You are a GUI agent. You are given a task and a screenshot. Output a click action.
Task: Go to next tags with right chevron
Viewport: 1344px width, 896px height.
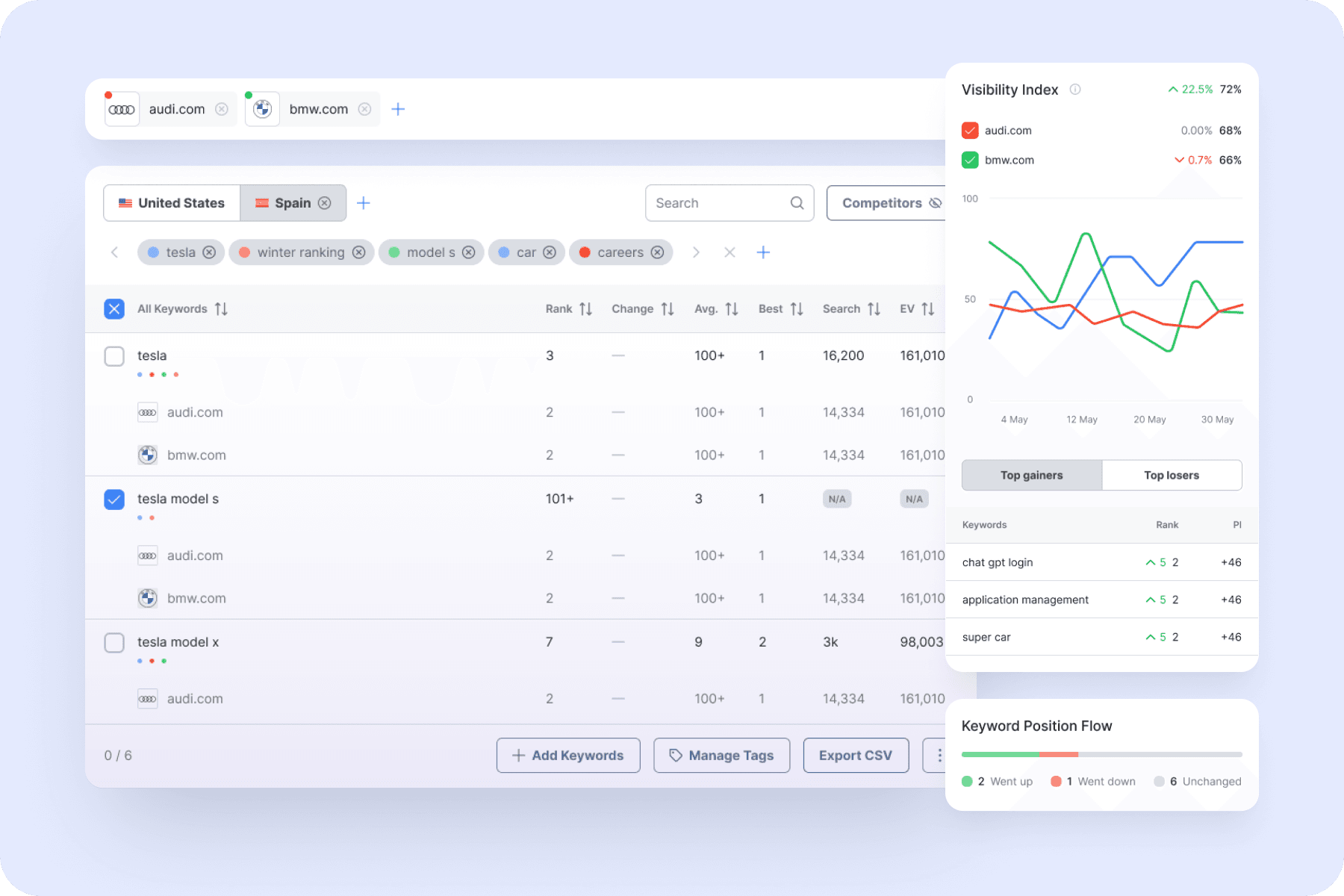(696, 252)
